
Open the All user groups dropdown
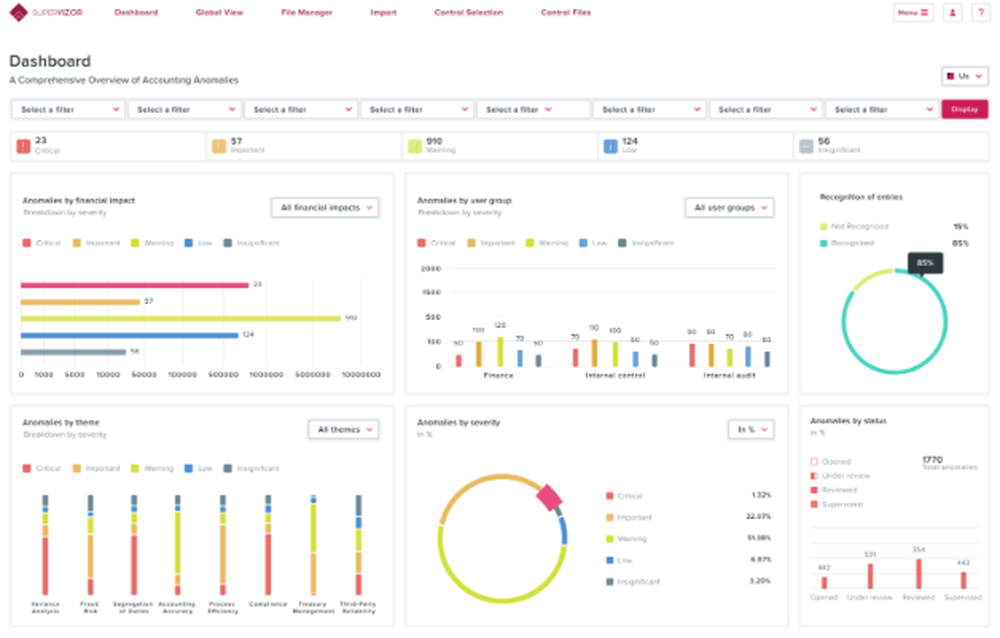[730, 208]
